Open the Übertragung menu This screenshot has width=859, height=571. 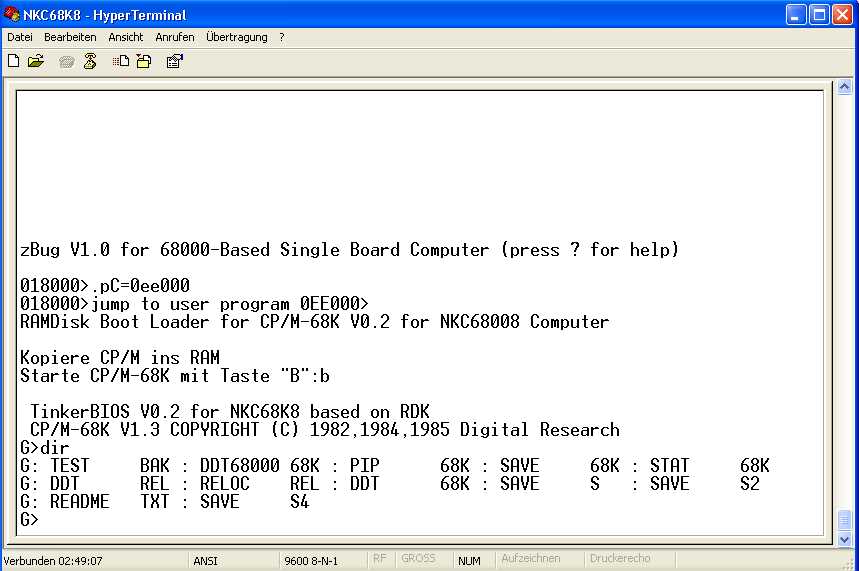[x=237, y=37]
